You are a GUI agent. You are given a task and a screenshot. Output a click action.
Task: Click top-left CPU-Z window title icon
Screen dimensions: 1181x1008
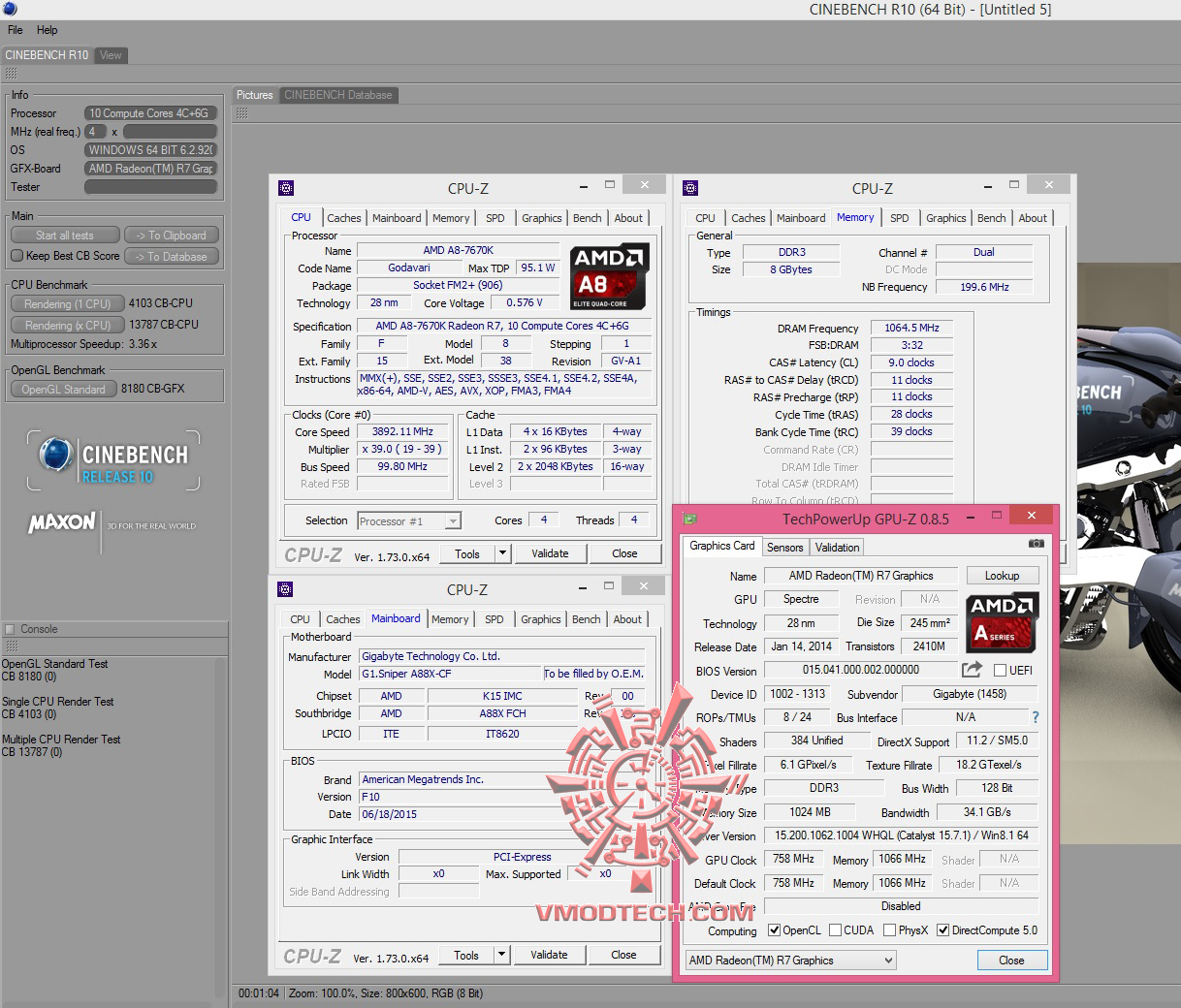coord(286,188)
